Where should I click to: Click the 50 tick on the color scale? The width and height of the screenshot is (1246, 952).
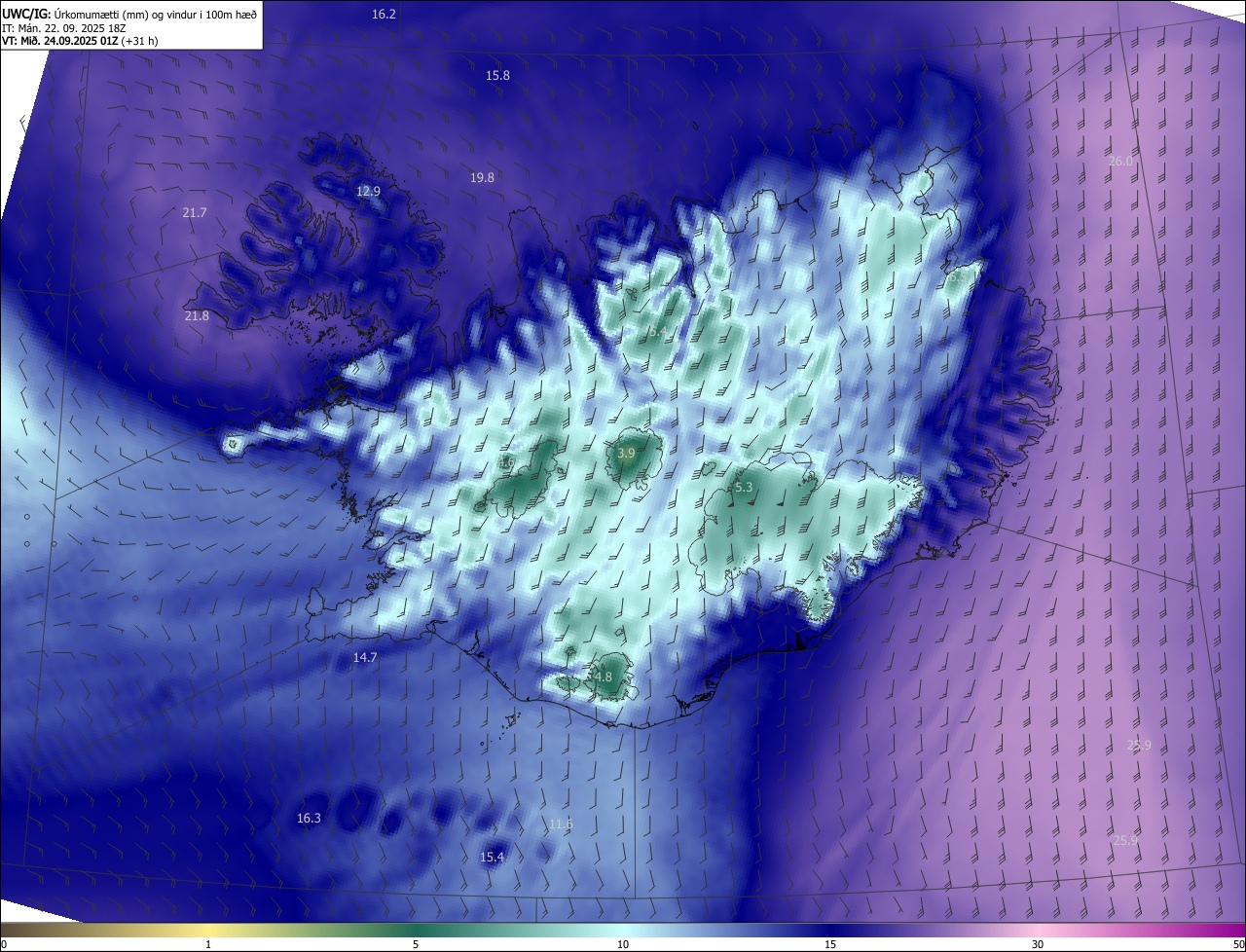tap(1238, 945)
